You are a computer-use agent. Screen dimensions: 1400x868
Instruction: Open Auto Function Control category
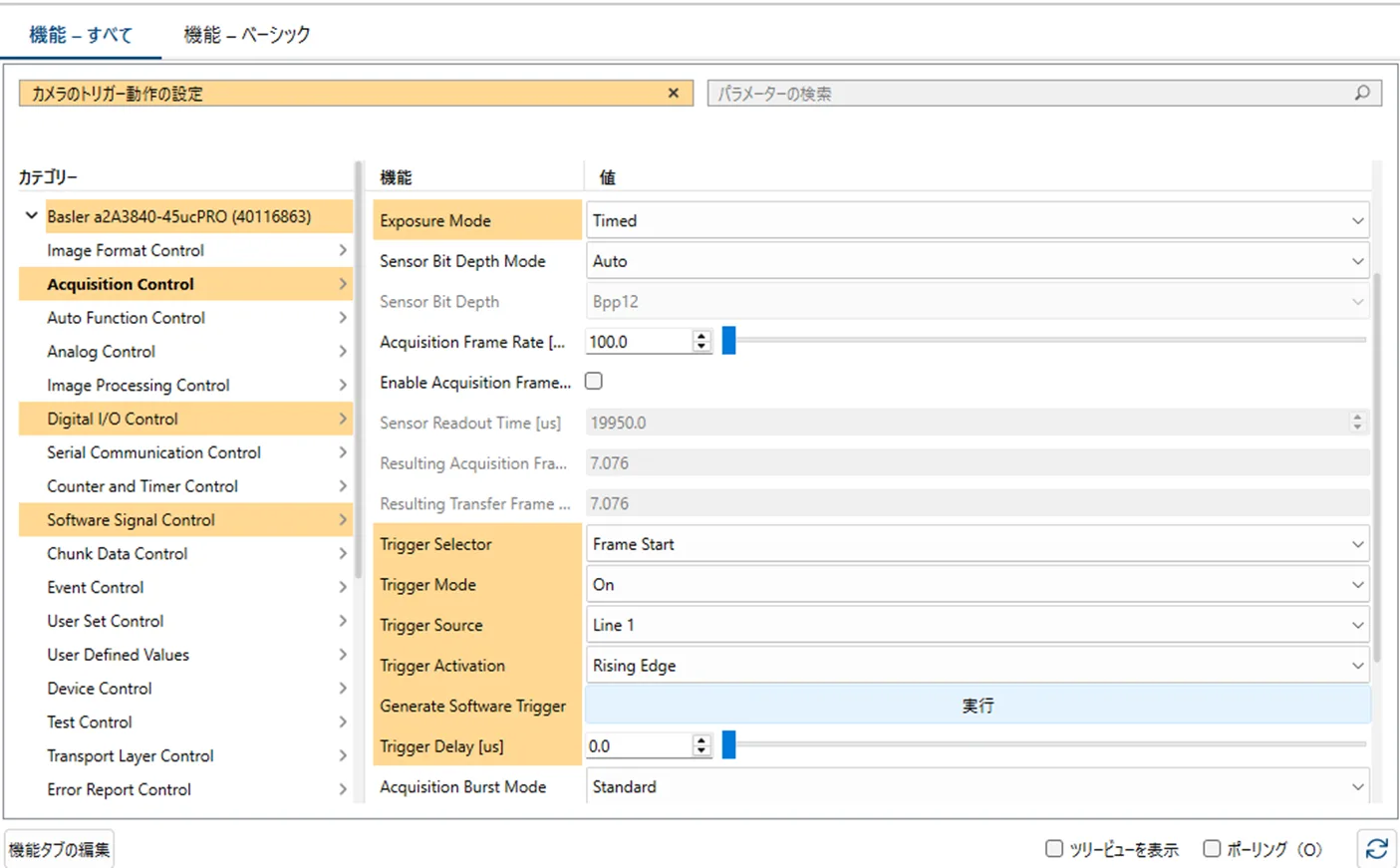click(x=185, y=318)
